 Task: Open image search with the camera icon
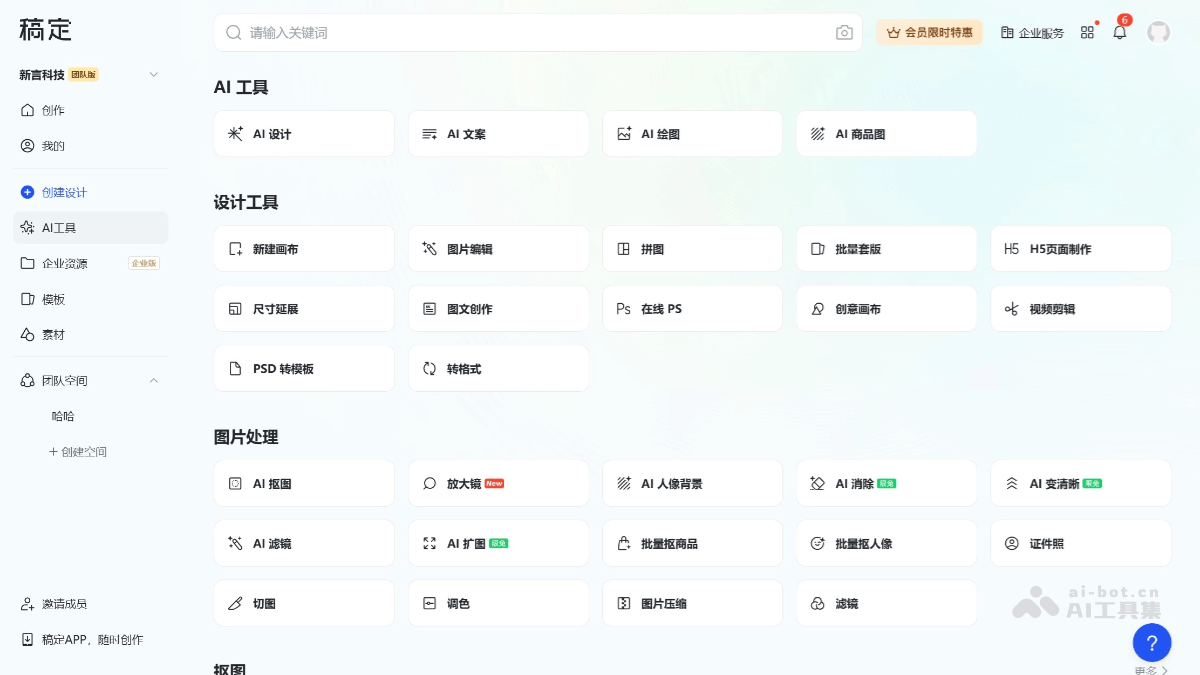point(844,32)
